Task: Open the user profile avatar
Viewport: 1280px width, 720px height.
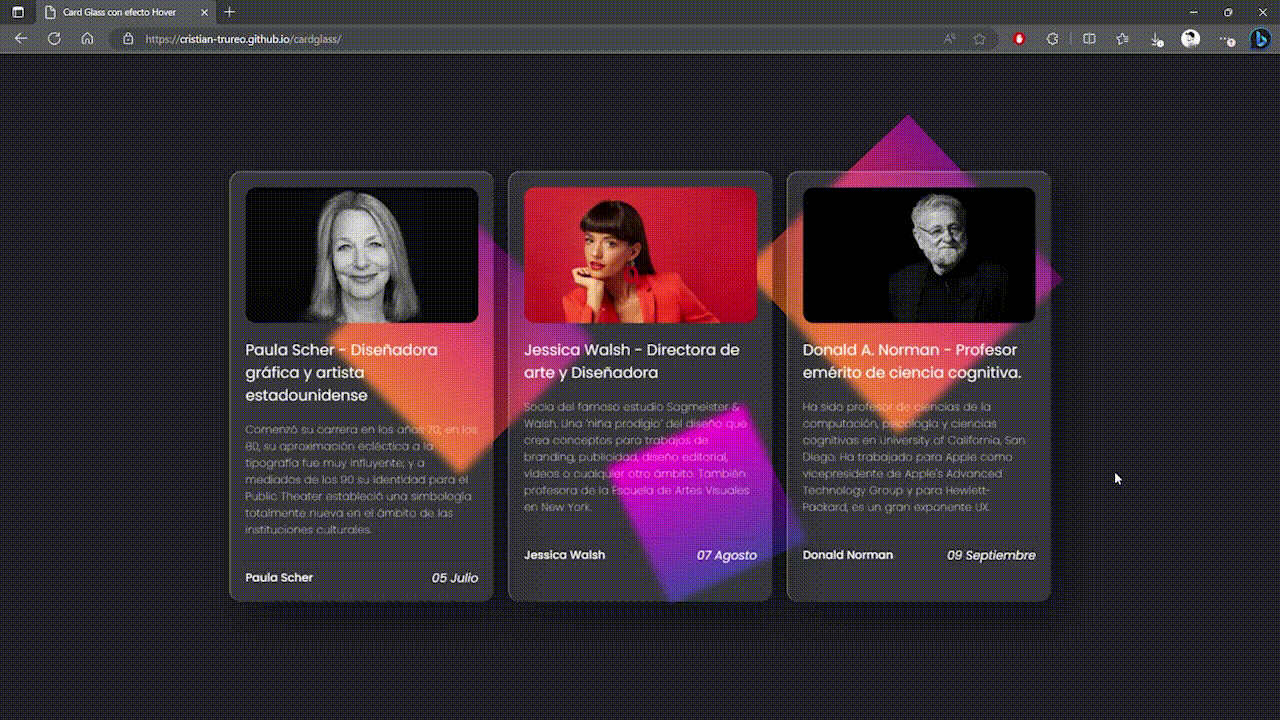Action: 1190,39
